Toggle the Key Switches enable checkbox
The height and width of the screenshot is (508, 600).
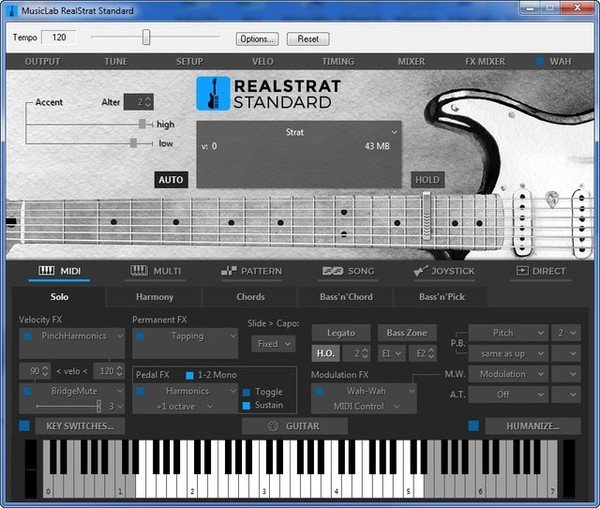[24, 425]
